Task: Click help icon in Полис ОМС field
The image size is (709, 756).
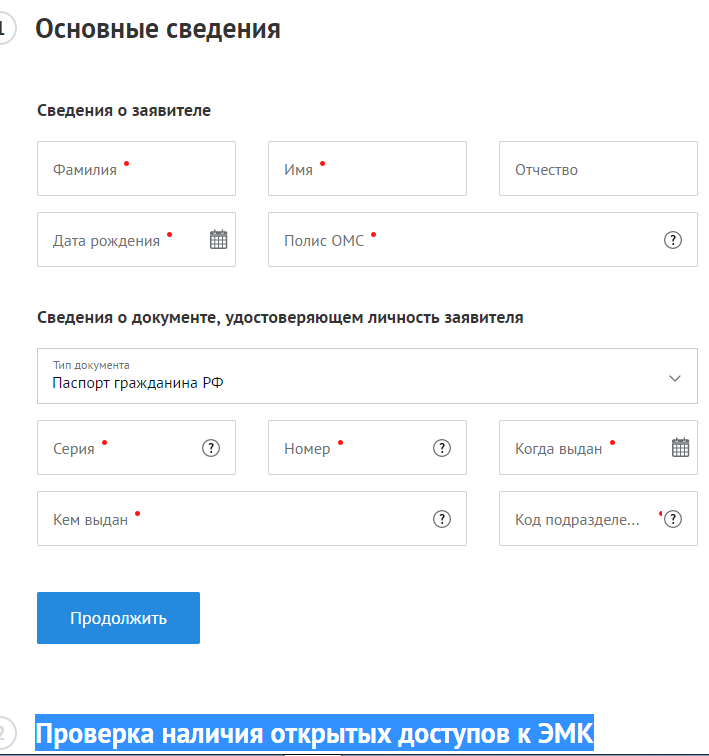Action: point(673,240)
